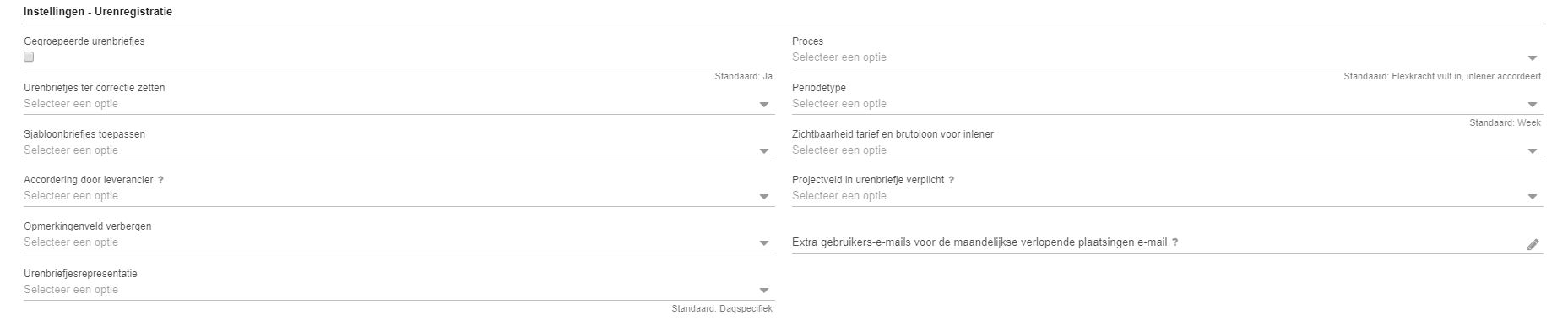Click help icon next to Projectveld in urenbriefje verplicht
This screenshot has width=1568, height=321.
951,180
